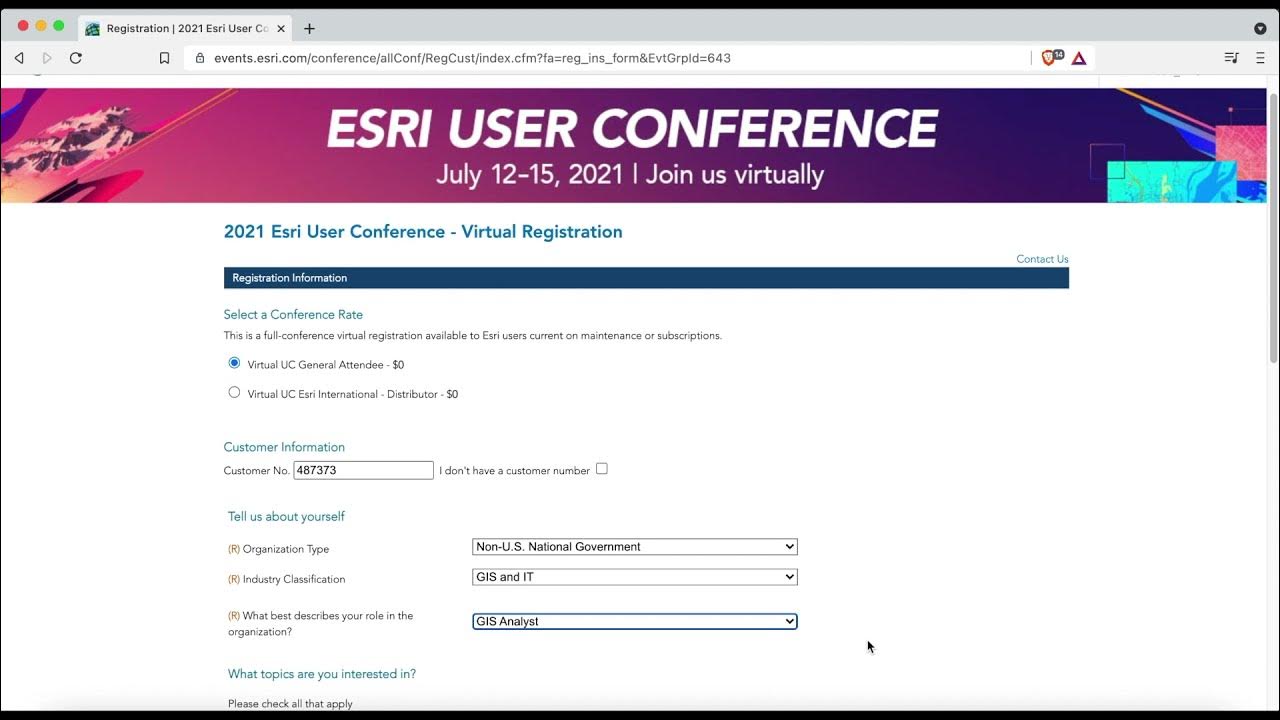Reload the page with the refresh icon

[75, 58]
